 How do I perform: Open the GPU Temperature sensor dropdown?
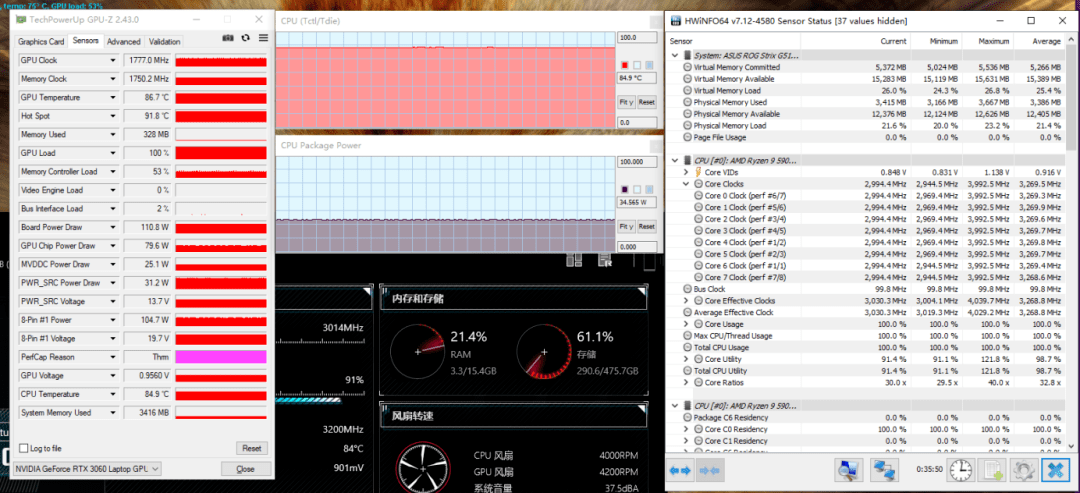click(113, 98)
